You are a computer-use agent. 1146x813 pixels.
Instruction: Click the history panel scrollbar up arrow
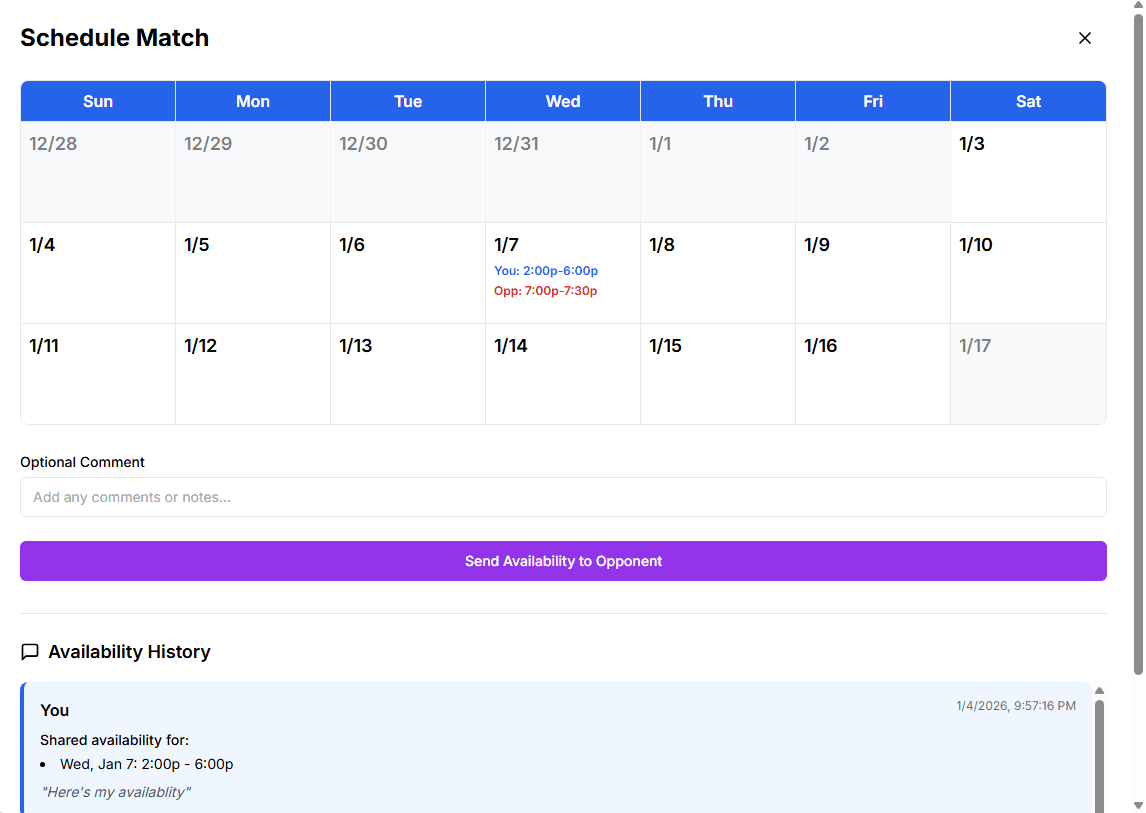click(x=1100, y=689)
